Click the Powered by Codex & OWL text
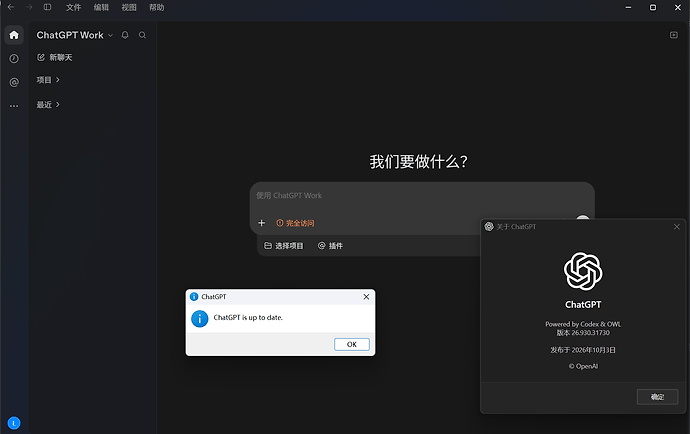690x434 pixels. click(583, 324)
